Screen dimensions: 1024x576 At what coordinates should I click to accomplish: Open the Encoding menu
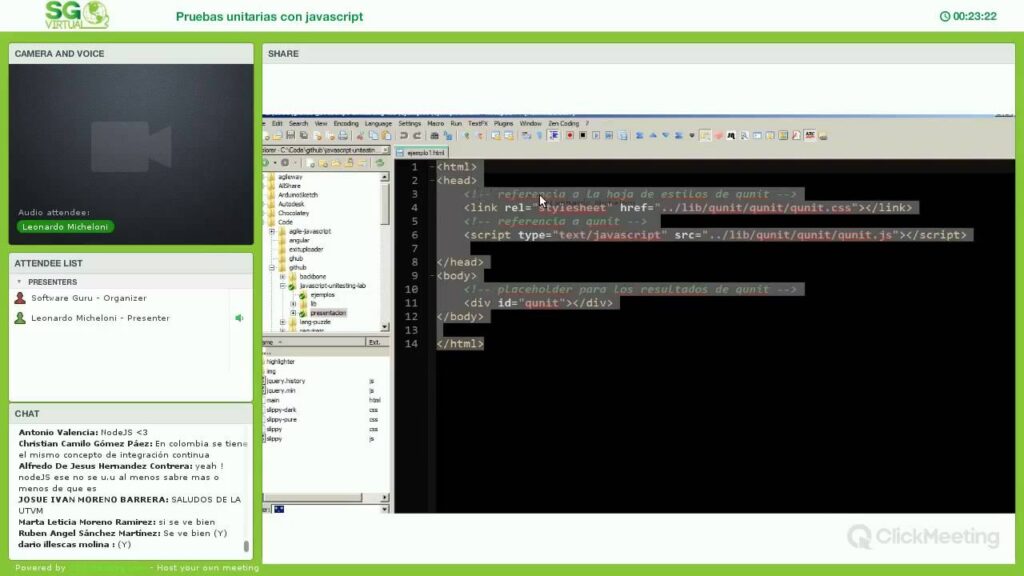click(x=346, y=123)
